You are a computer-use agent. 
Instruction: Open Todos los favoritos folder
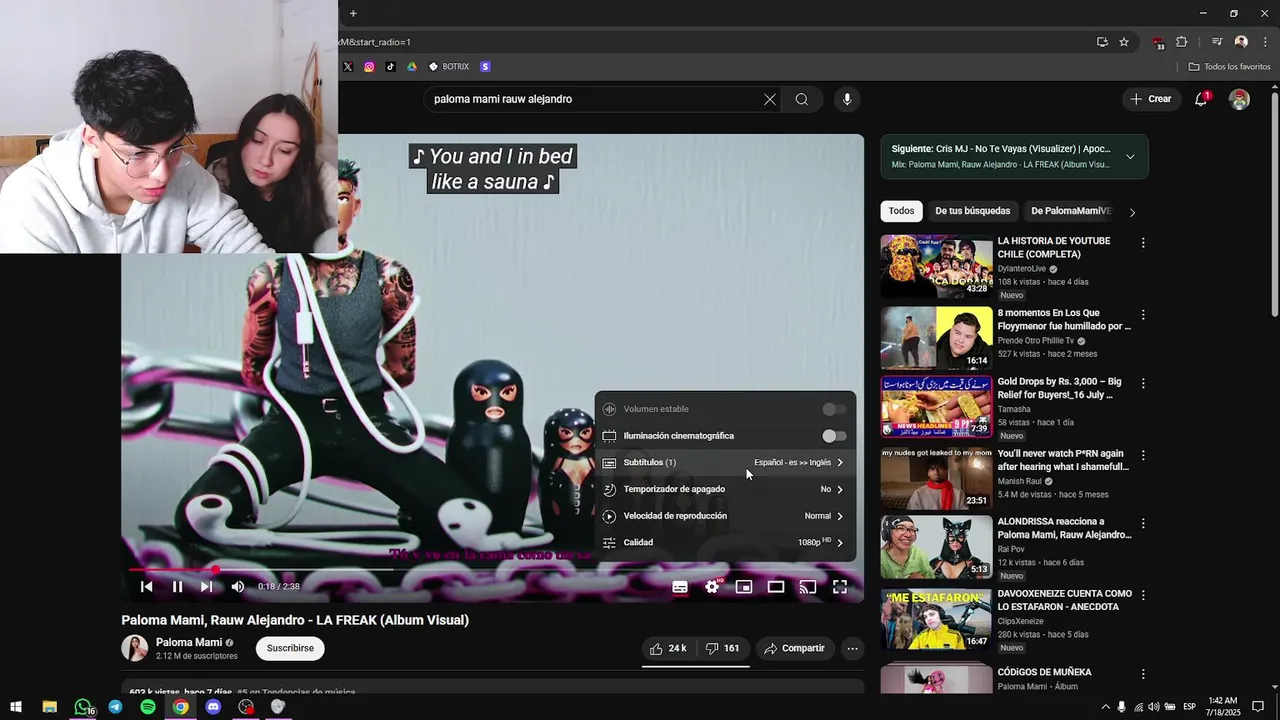(x=1230, y=67)
